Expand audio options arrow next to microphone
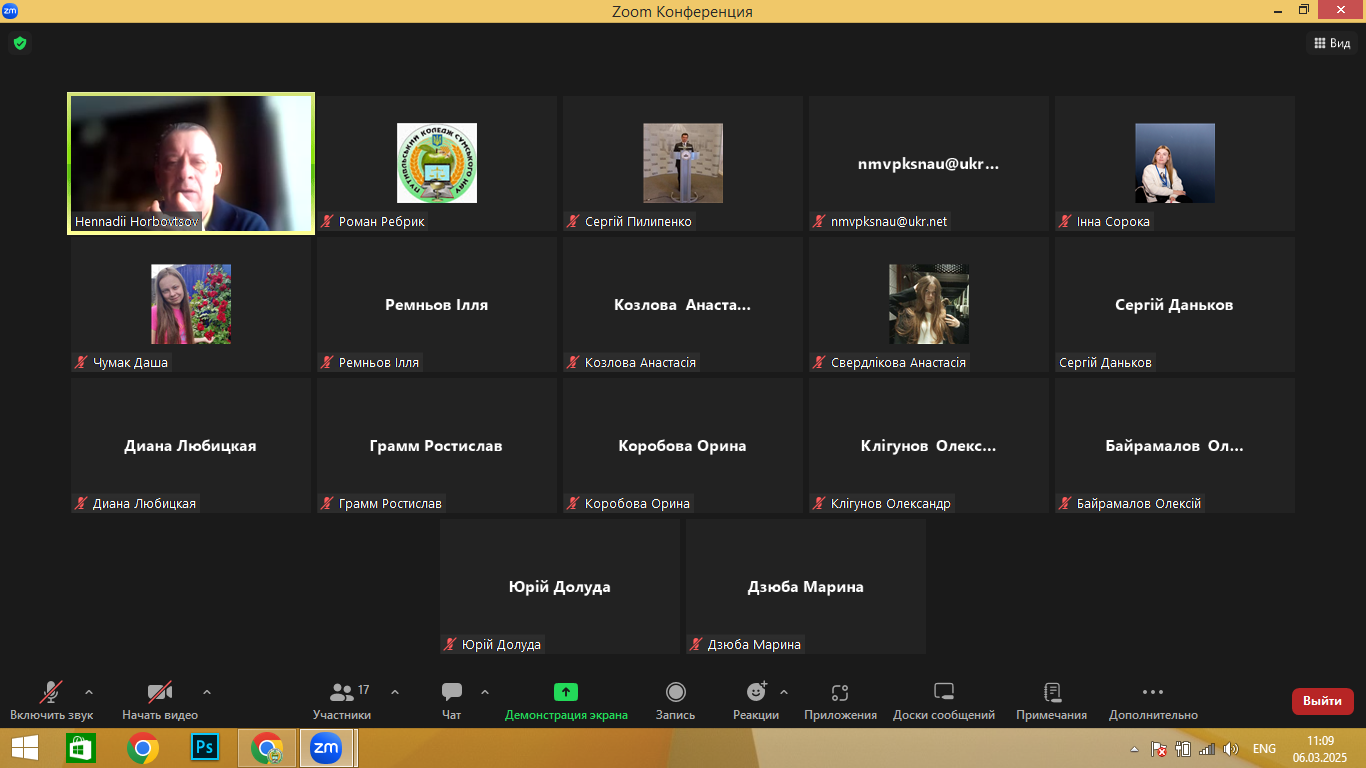1366x768 pixels. pyautogui.click(x=89, y=692)
